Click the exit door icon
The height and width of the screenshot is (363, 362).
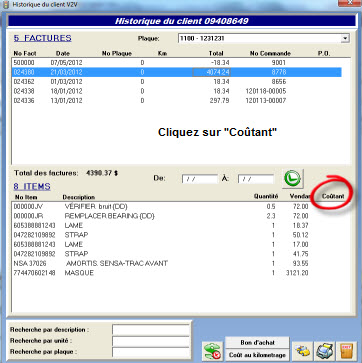(346, 351)
